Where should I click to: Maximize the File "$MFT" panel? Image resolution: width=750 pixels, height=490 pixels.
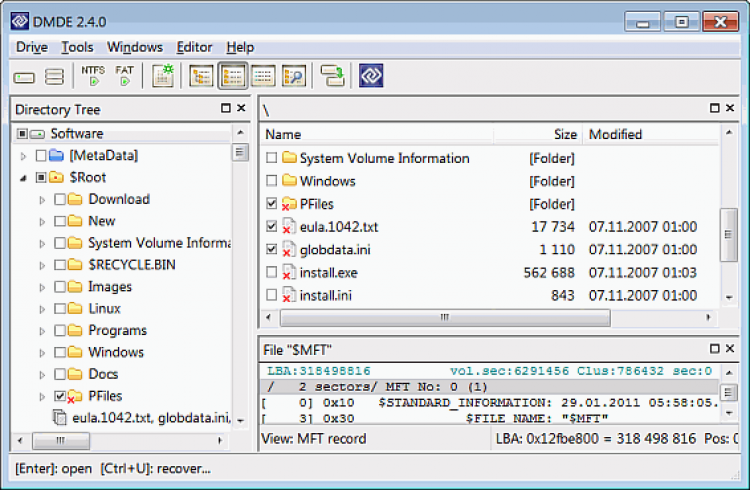[715, 349]
